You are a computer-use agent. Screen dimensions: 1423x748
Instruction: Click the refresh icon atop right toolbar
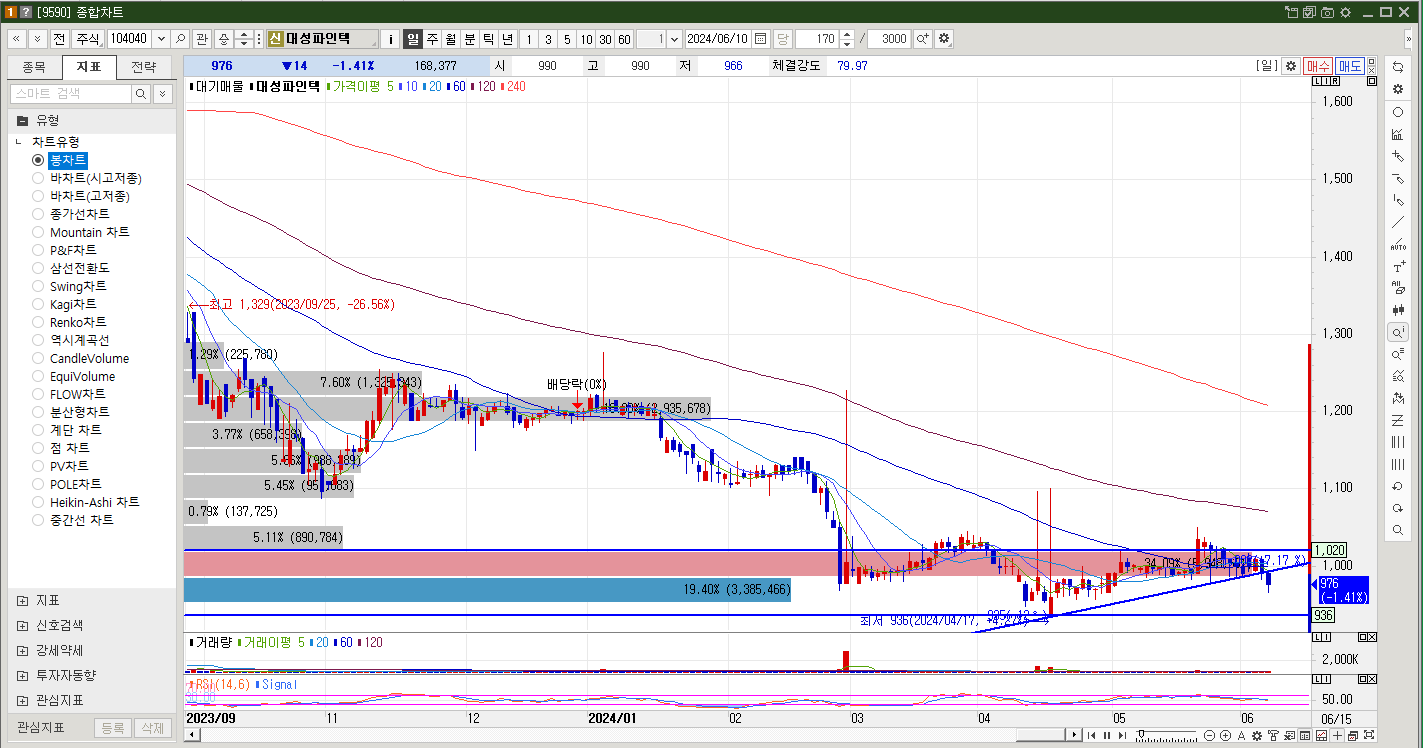(1398, 66)
